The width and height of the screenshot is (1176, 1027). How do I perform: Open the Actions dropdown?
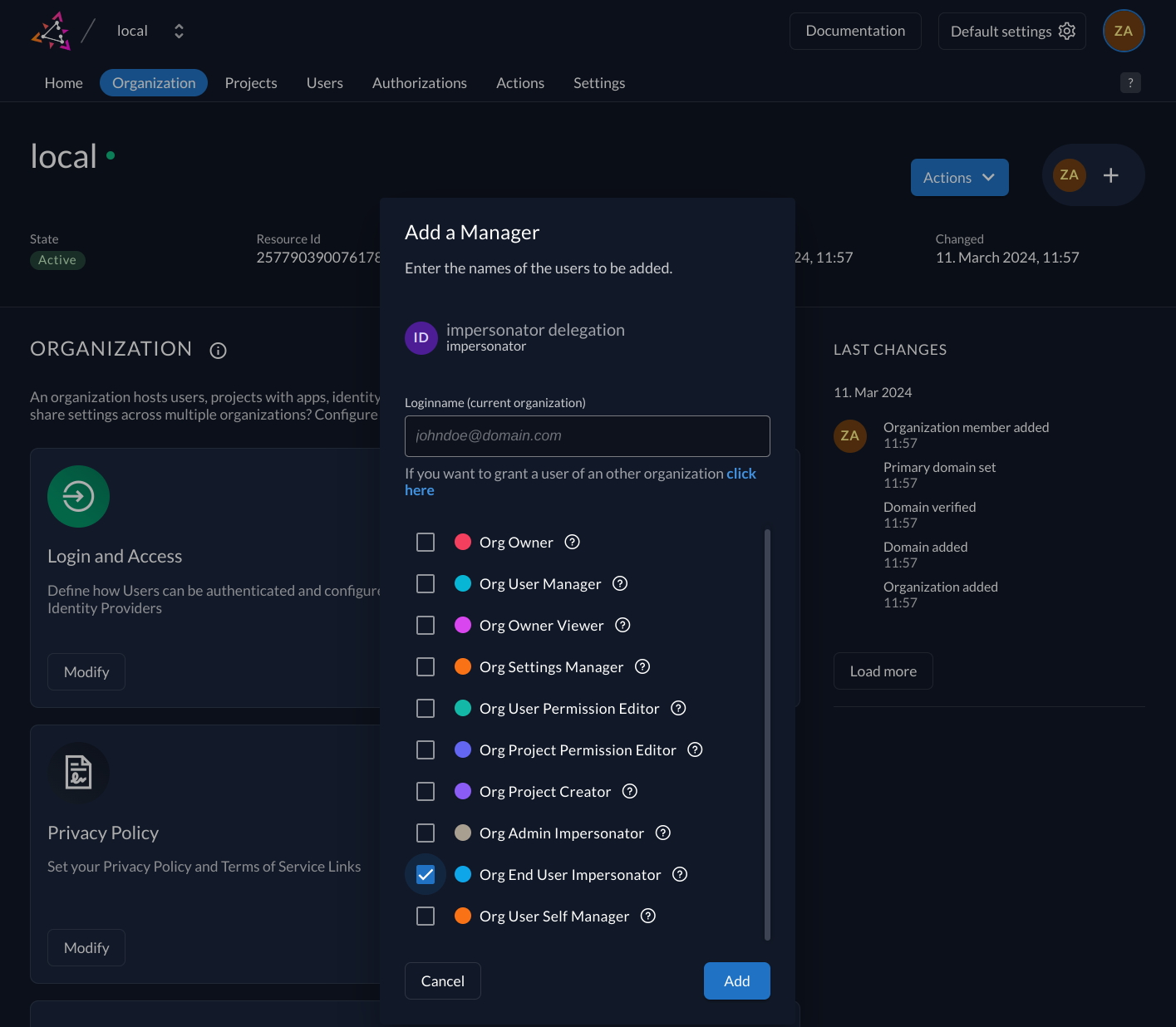click(959, 177)
